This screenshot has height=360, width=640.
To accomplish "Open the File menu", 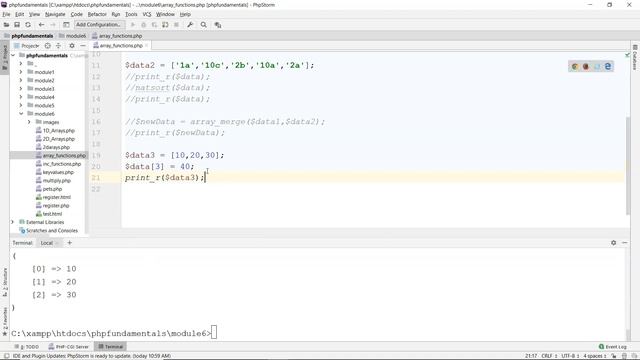I will pos(6,14).
